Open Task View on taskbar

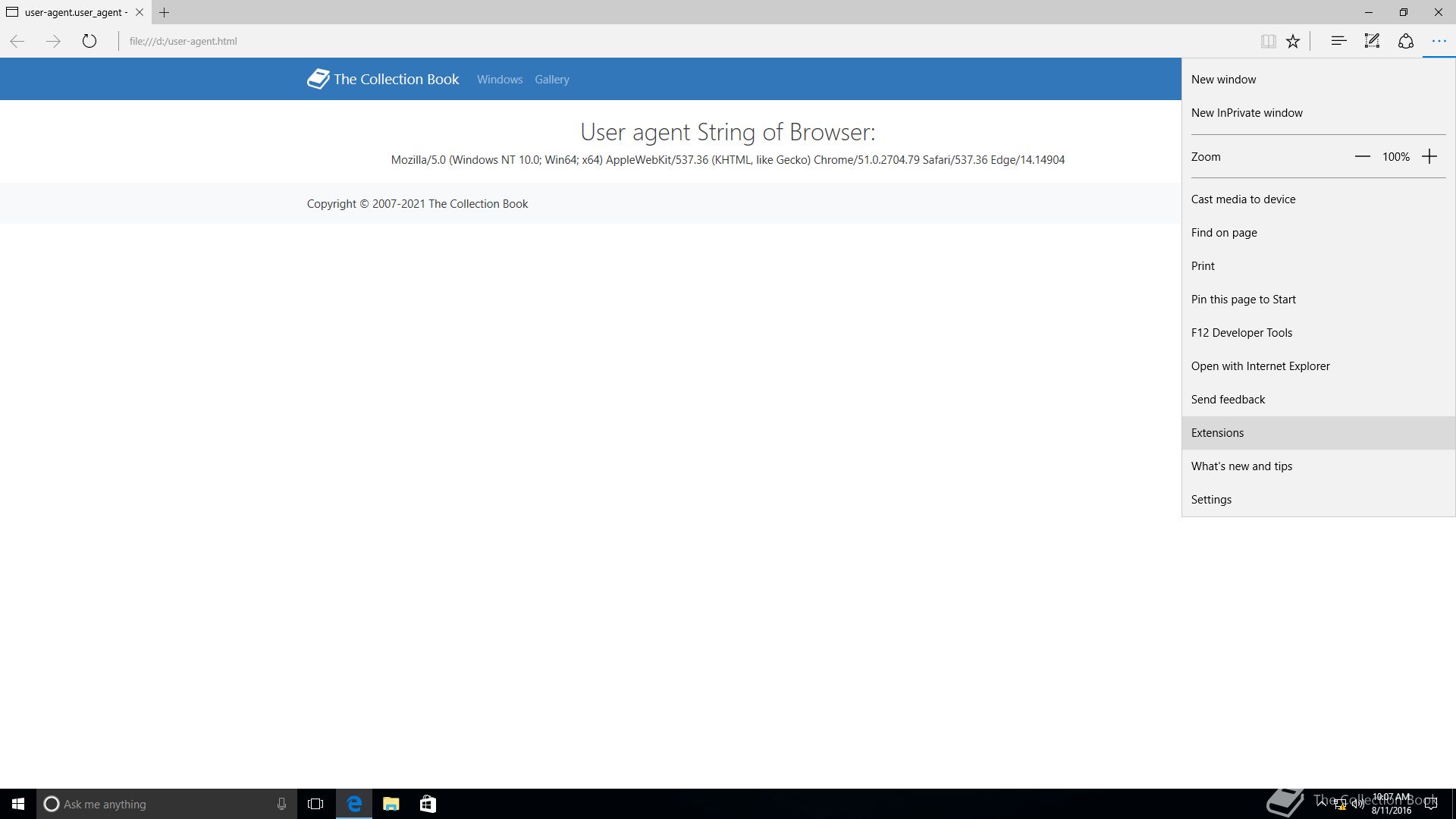[315, 804]
